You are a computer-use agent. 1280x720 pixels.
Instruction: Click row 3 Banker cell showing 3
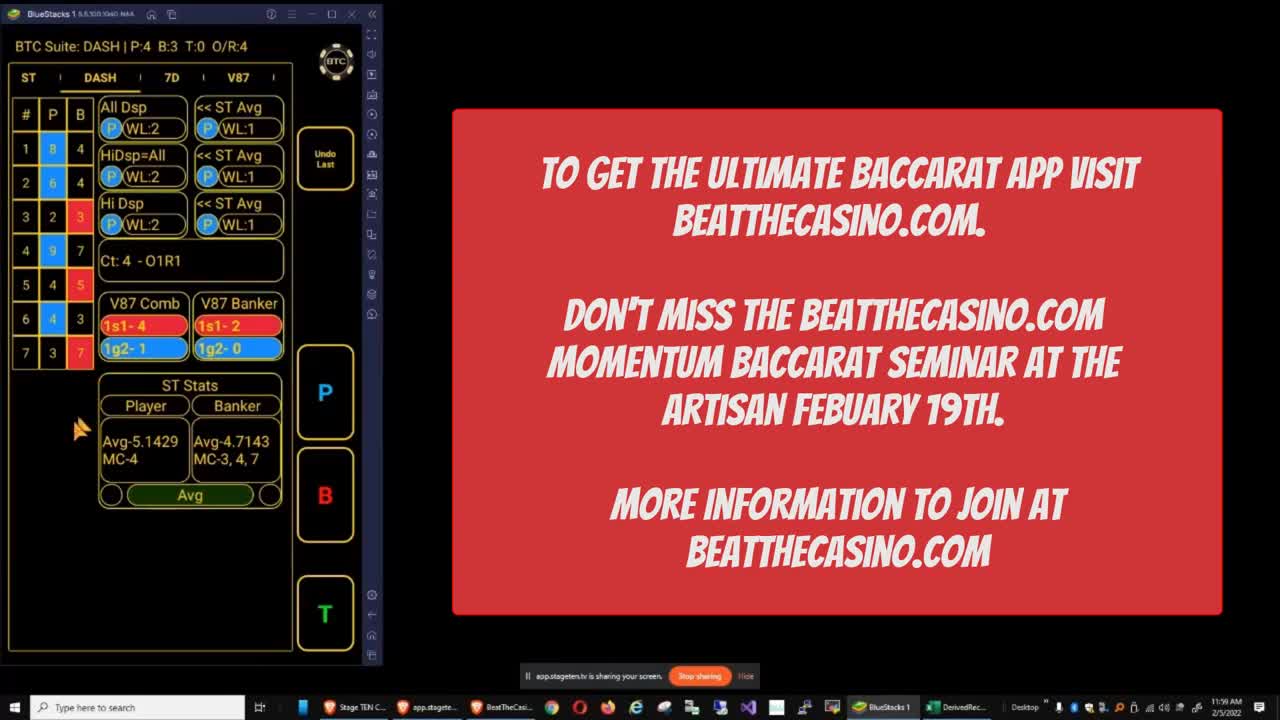[80, 217]
